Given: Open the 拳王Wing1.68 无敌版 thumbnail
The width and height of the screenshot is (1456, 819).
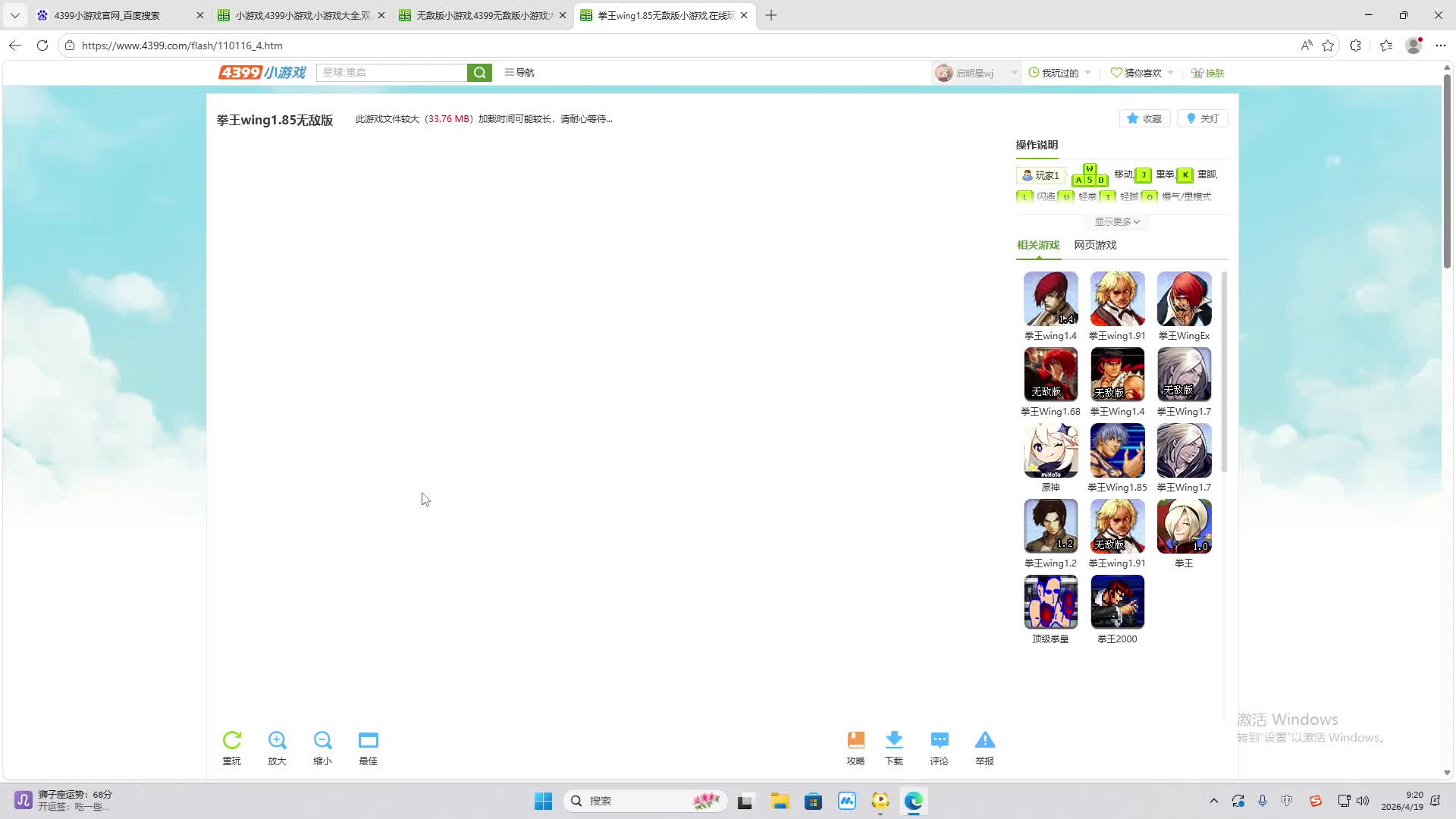Looking at the screenshot, I should [x=1050, y=375].
